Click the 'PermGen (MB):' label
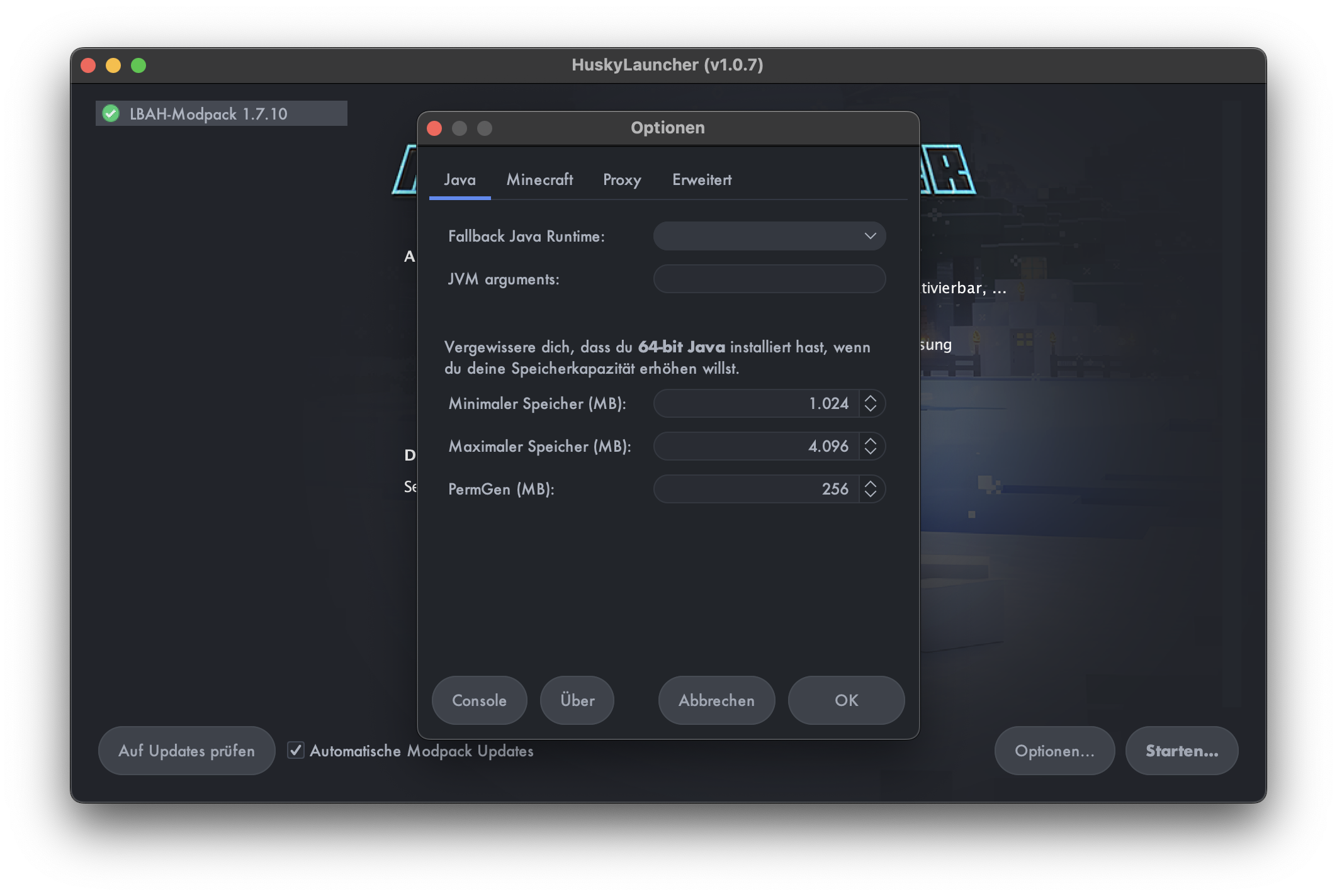1337x896 pixels. (x=501, y=489)
